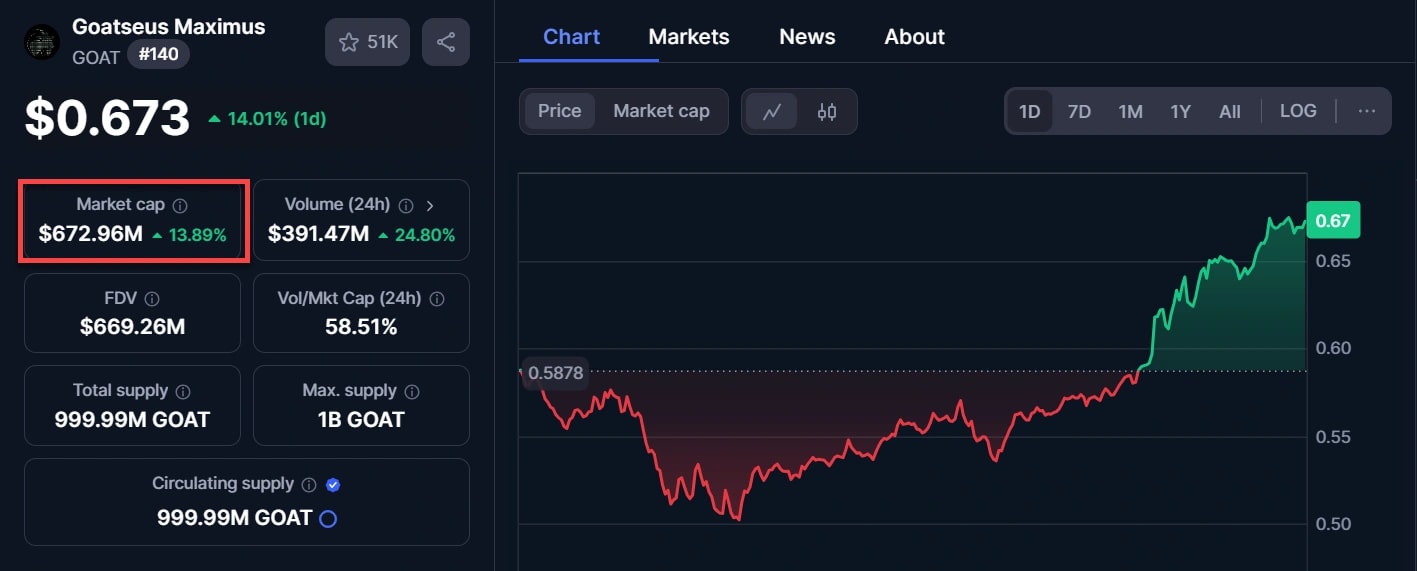1417x571 pixels.
Task: Click FDV info icon
Action: pyautogui.click(x=152, y=299)
